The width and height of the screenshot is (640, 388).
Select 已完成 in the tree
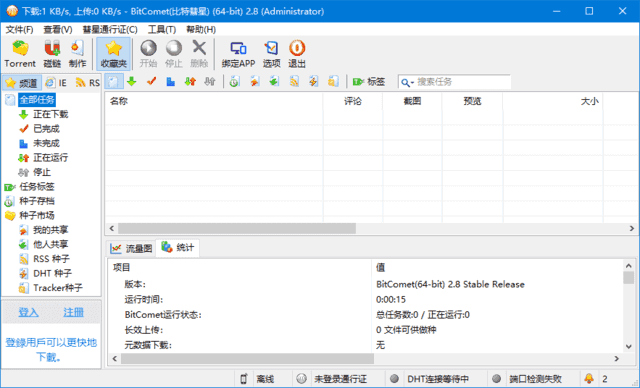click(x=46, y=129)
